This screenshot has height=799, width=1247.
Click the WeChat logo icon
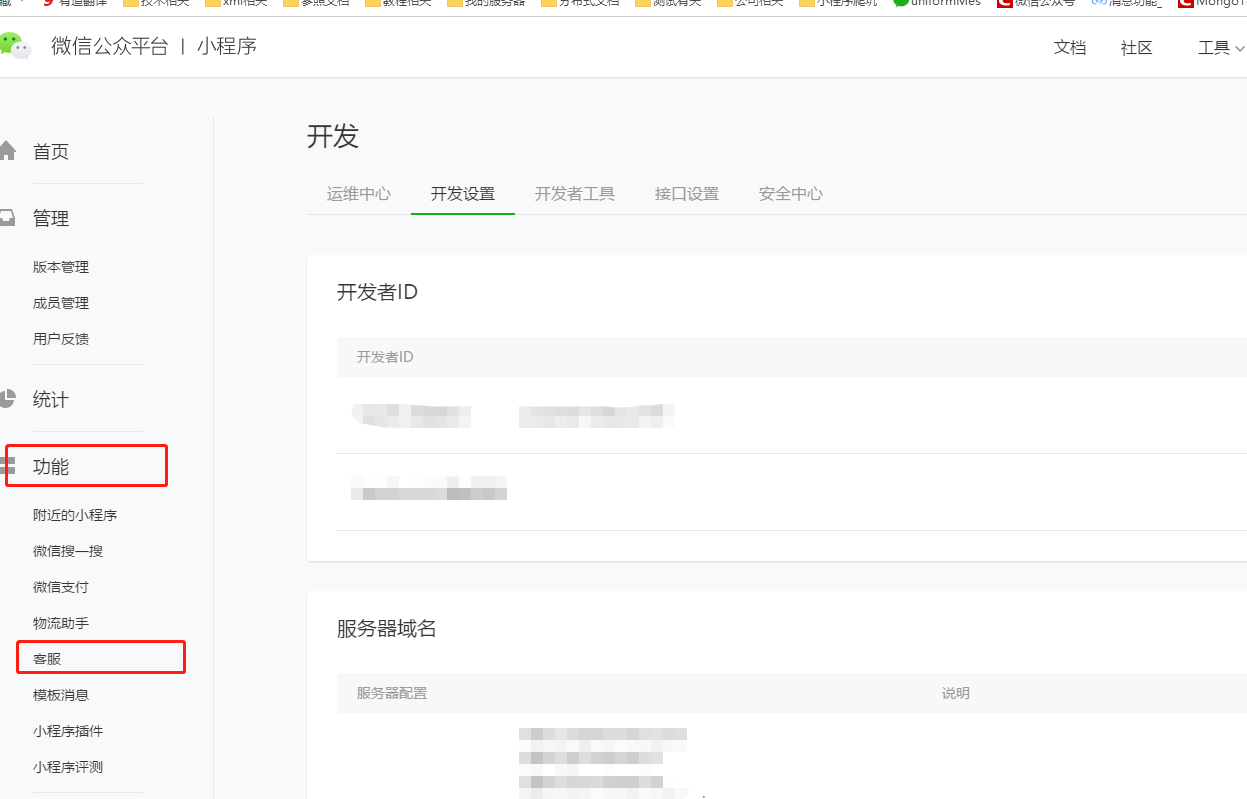tap(13, 46)
